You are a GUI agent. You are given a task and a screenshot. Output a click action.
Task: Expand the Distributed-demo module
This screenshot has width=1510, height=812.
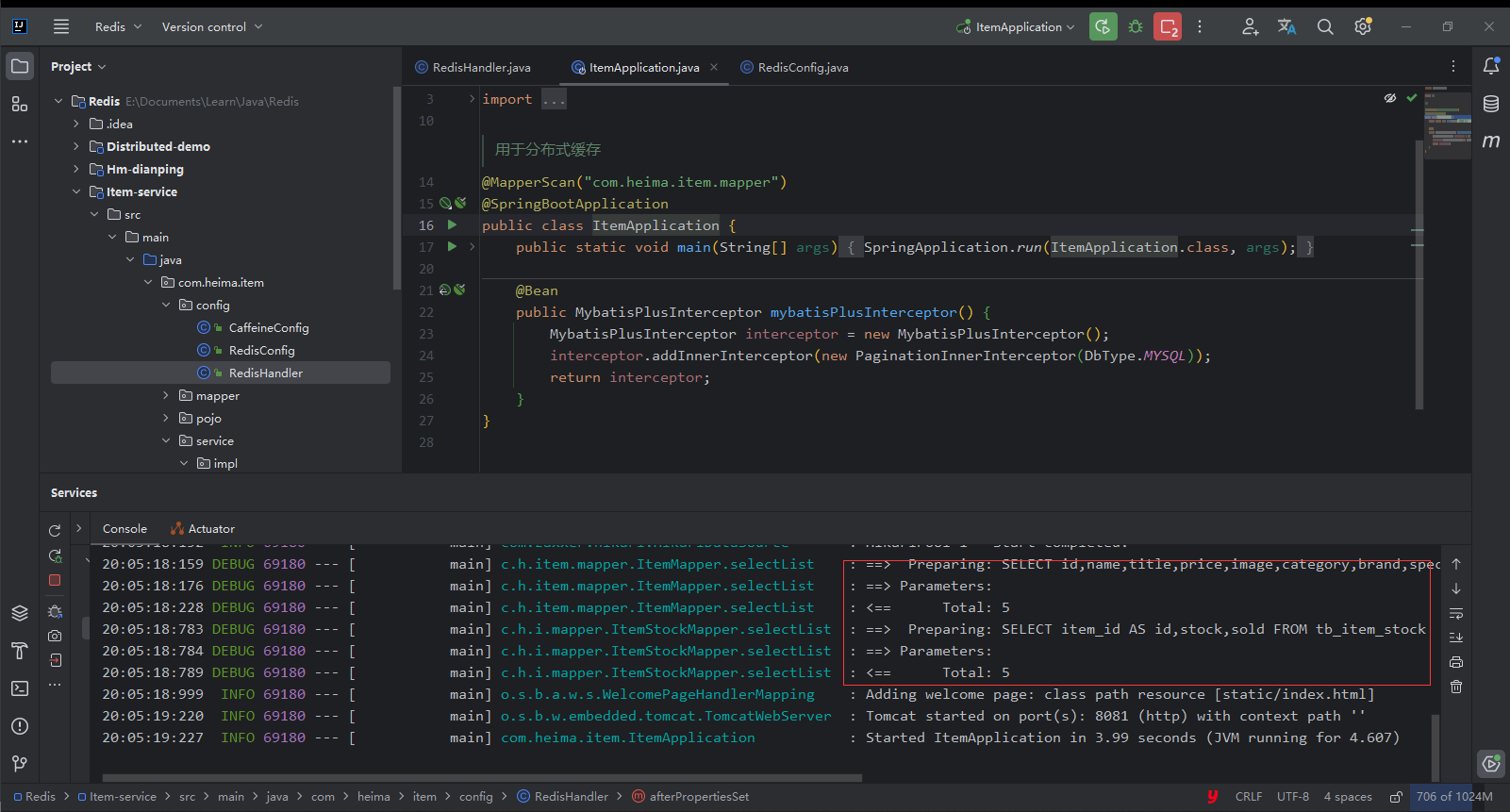[76, 146]
